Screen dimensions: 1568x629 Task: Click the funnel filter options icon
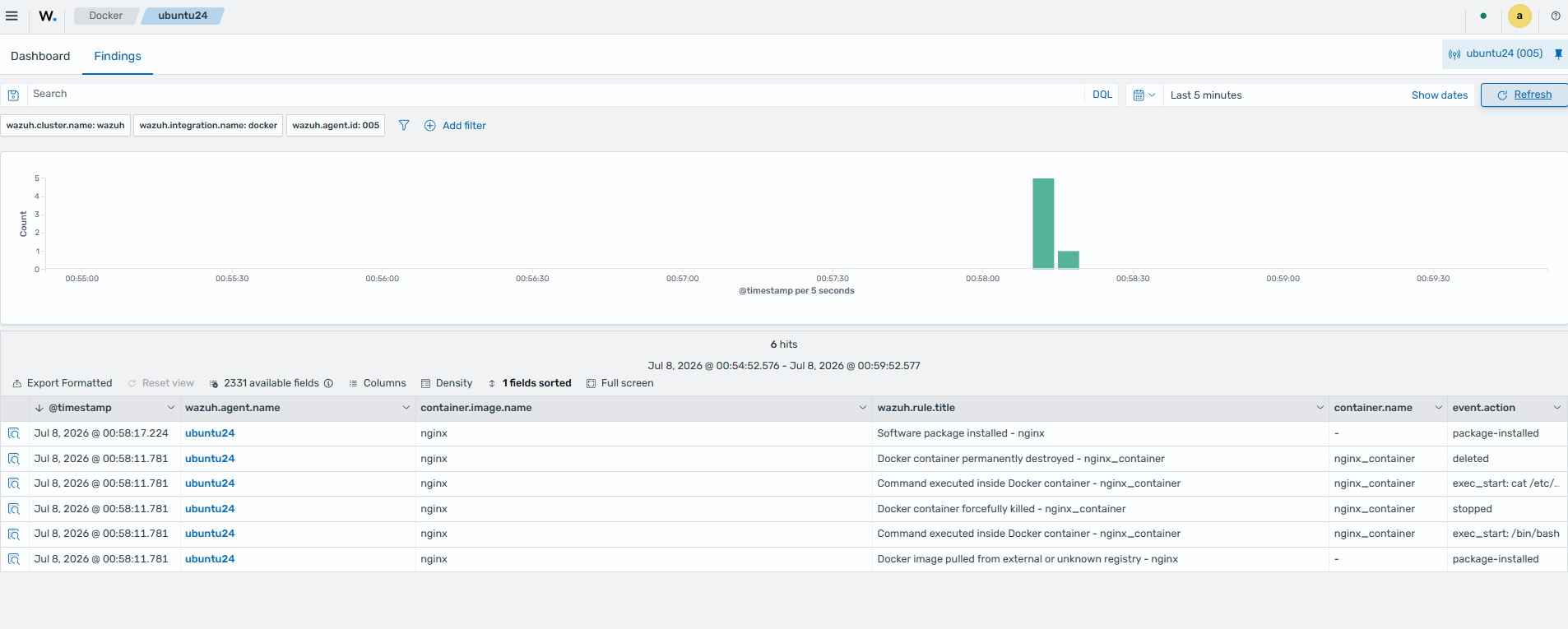click(x=404, y=126)
